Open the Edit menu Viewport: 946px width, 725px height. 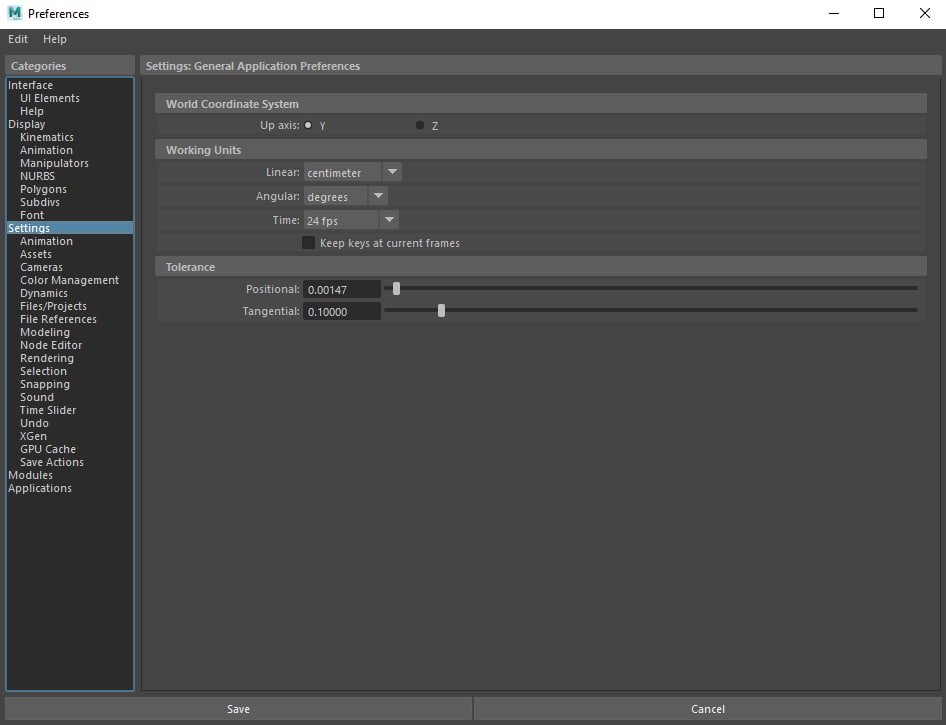(x=17, y=39)
